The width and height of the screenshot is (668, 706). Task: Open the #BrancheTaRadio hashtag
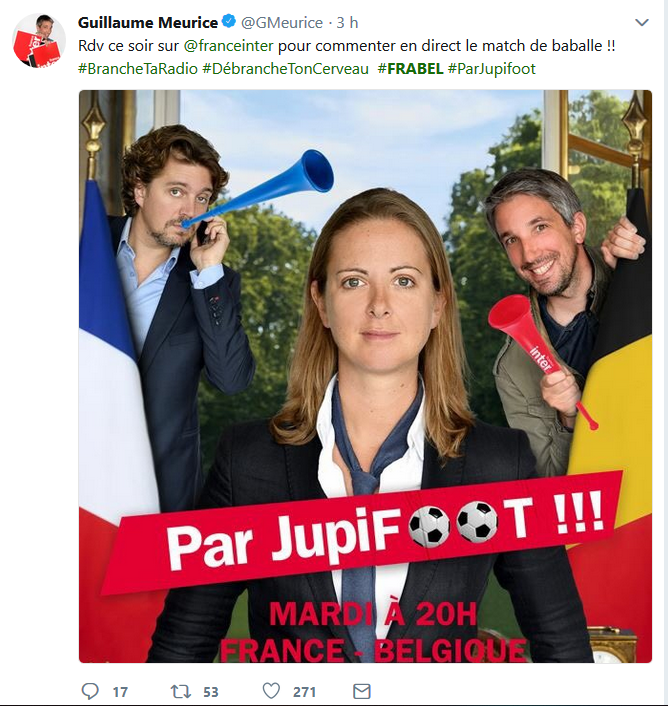[138, 68]
